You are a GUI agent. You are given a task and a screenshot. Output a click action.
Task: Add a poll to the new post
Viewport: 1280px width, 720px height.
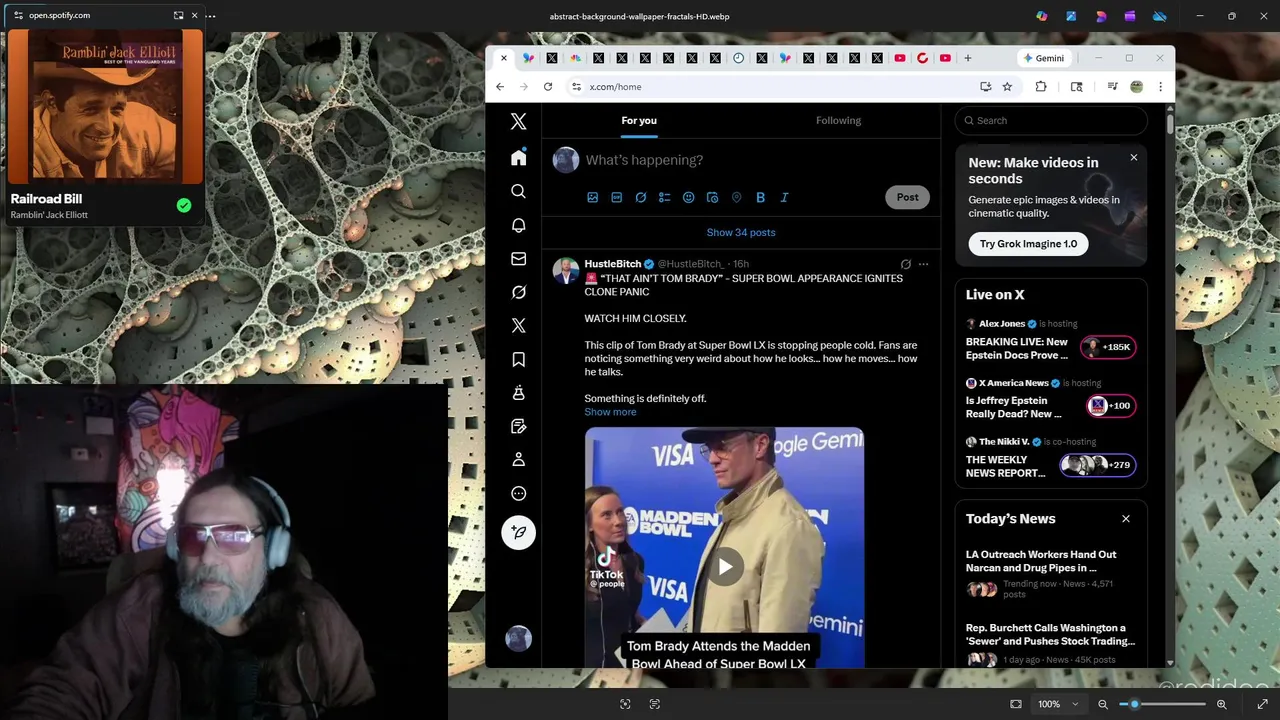click(664, 198)
